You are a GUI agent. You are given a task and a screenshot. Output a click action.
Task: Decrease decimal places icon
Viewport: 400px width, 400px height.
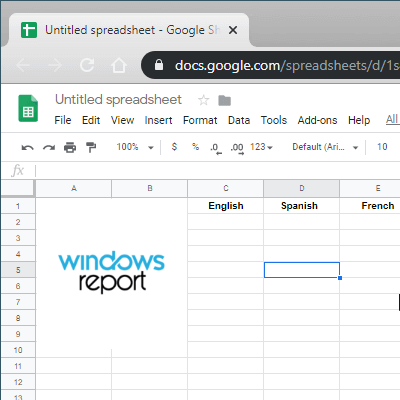pyautogui.click(x=216, y=148)
